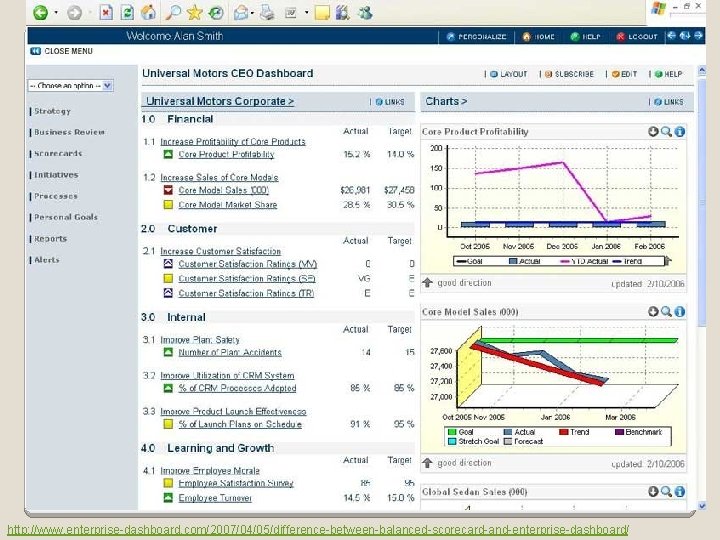Open the browser Search magnifier
The image size is (720, 540).
click(x=173, y=12)
